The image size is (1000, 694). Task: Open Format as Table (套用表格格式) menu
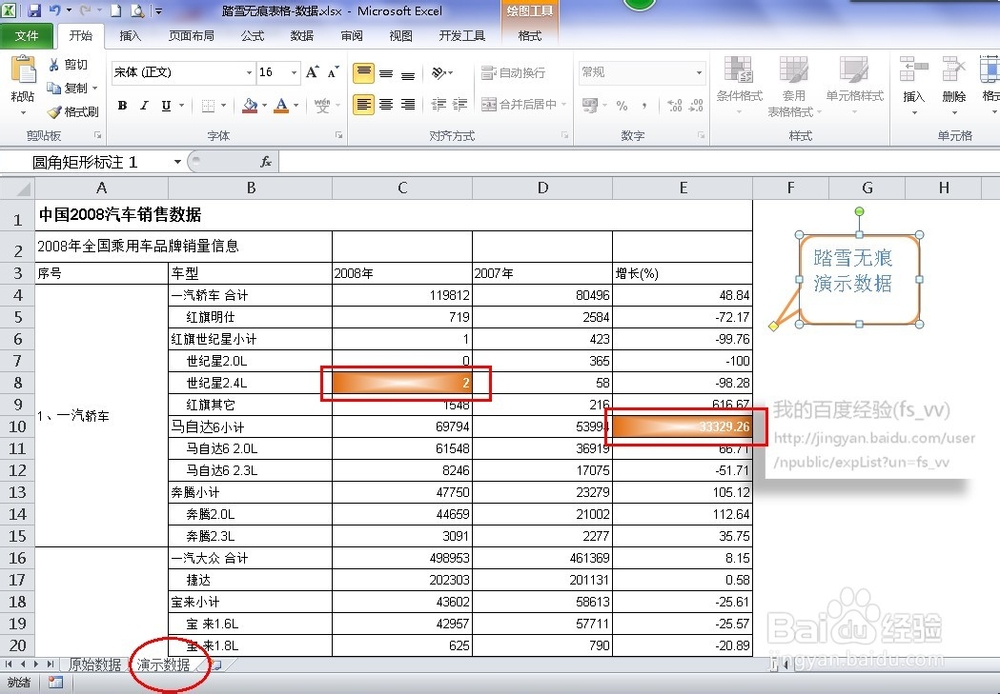click(x=794, y=86)
